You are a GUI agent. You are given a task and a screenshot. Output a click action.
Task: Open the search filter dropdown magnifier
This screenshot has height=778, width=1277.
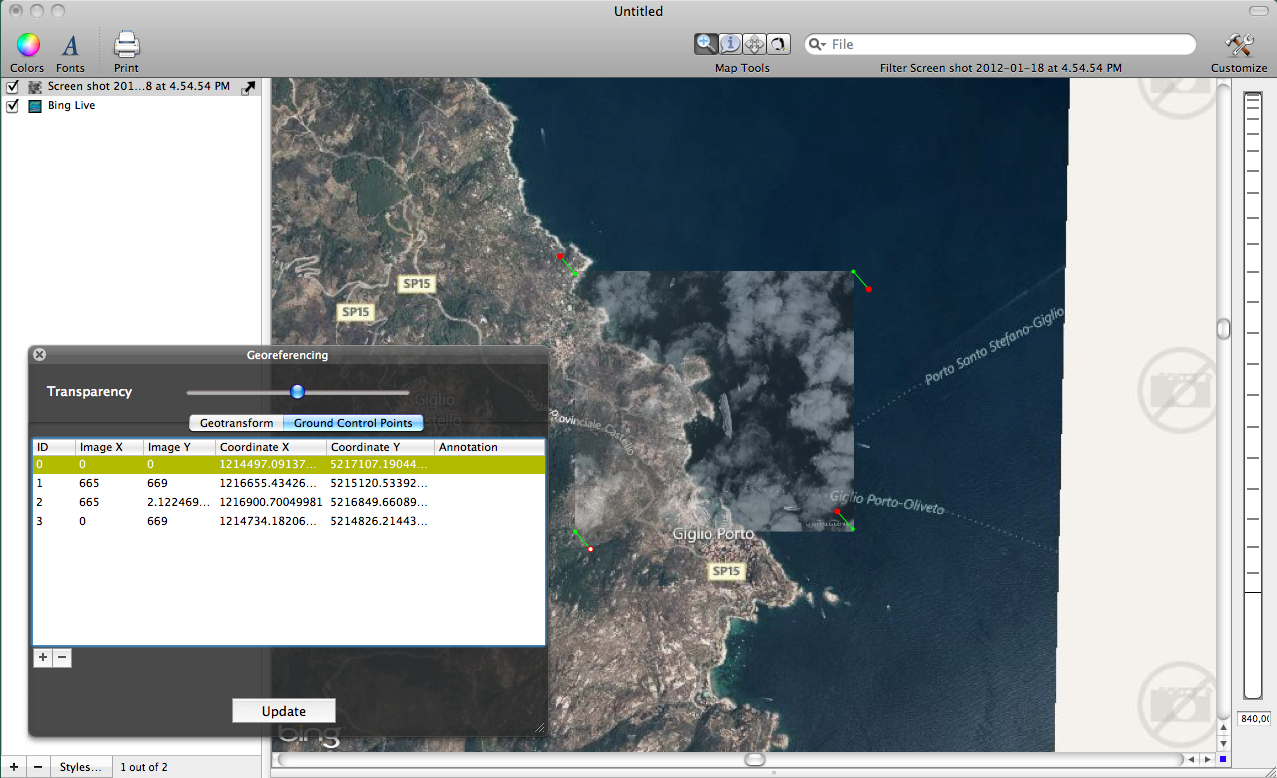click(818, 44)
